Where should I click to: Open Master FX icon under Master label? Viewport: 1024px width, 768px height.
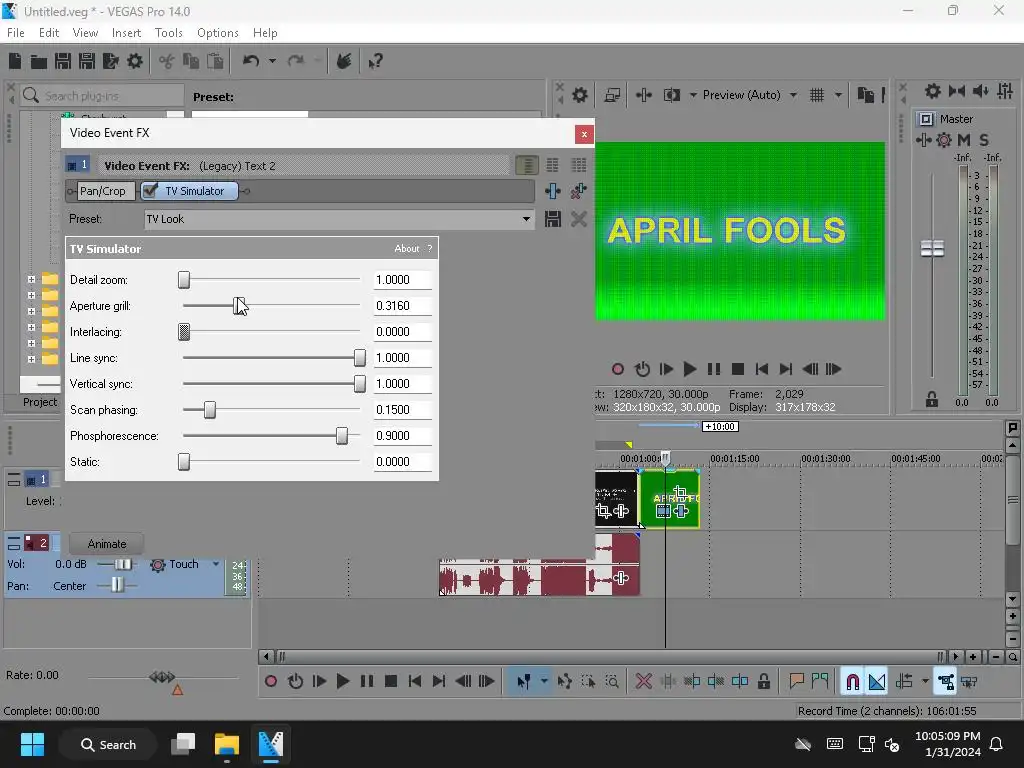click(923, 140)
